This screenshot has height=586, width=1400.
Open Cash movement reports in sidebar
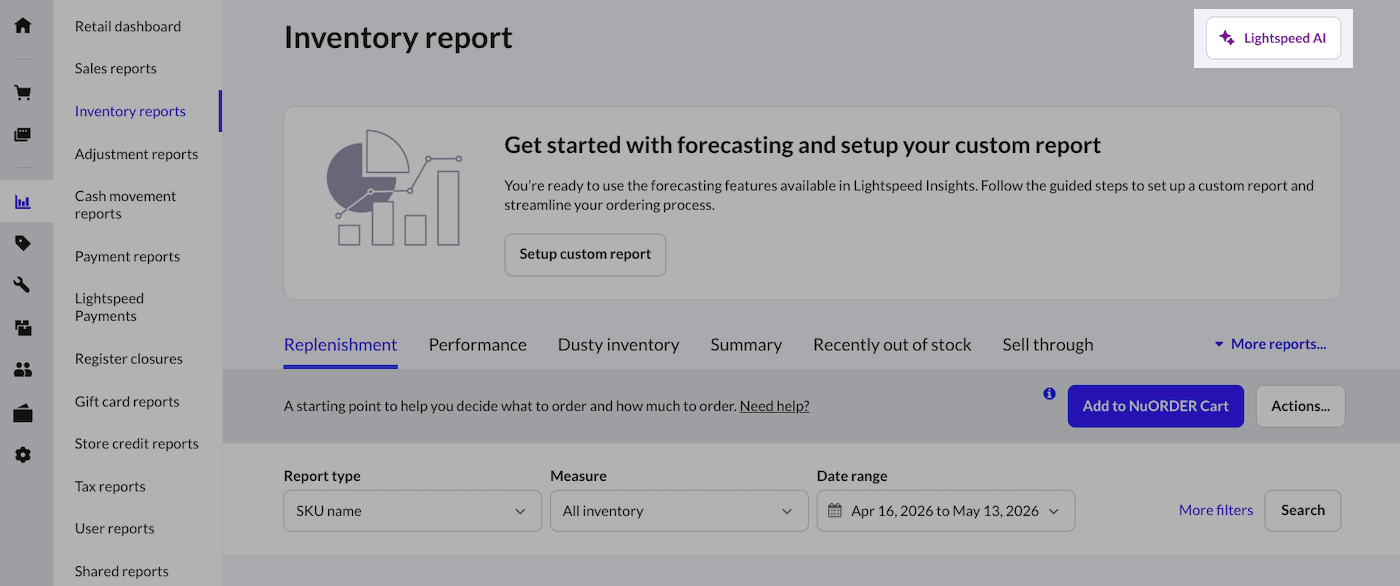(x=125, y=205)
